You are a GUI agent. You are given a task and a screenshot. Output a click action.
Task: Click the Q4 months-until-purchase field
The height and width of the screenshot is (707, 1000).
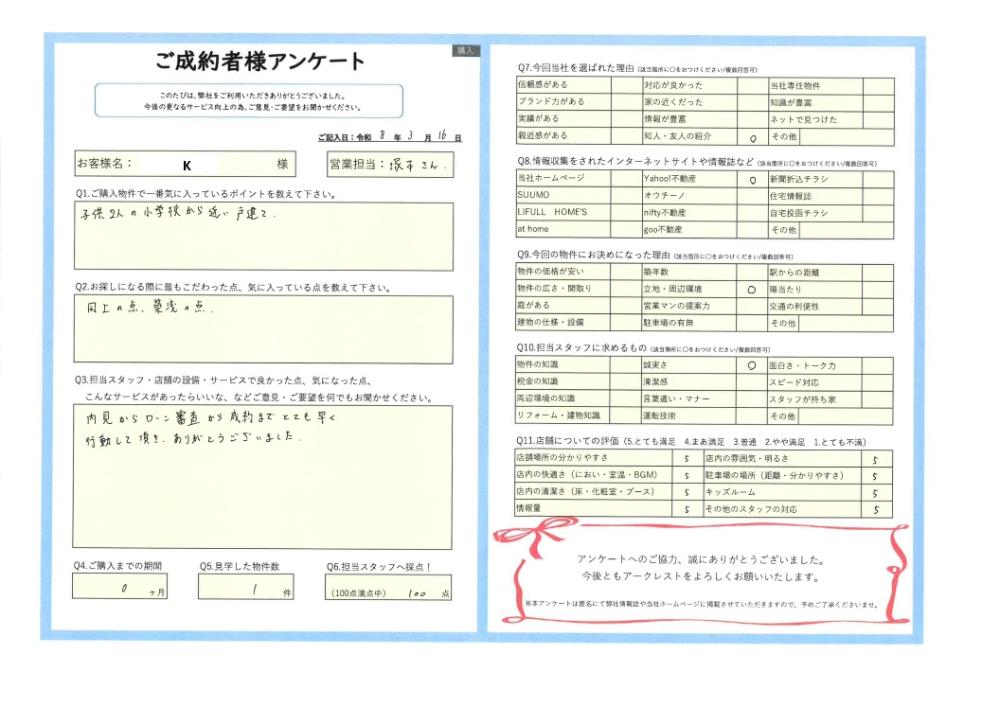[120, 587]
